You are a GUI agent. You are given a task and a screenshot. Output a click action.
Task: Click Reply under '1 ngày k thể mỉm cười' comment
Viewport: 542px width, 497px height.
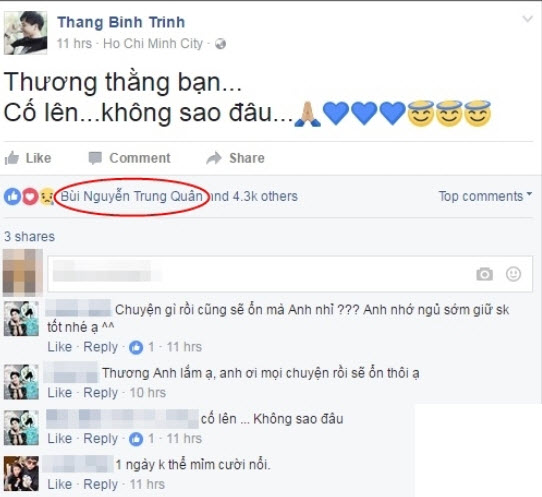[x=101, y=484]
